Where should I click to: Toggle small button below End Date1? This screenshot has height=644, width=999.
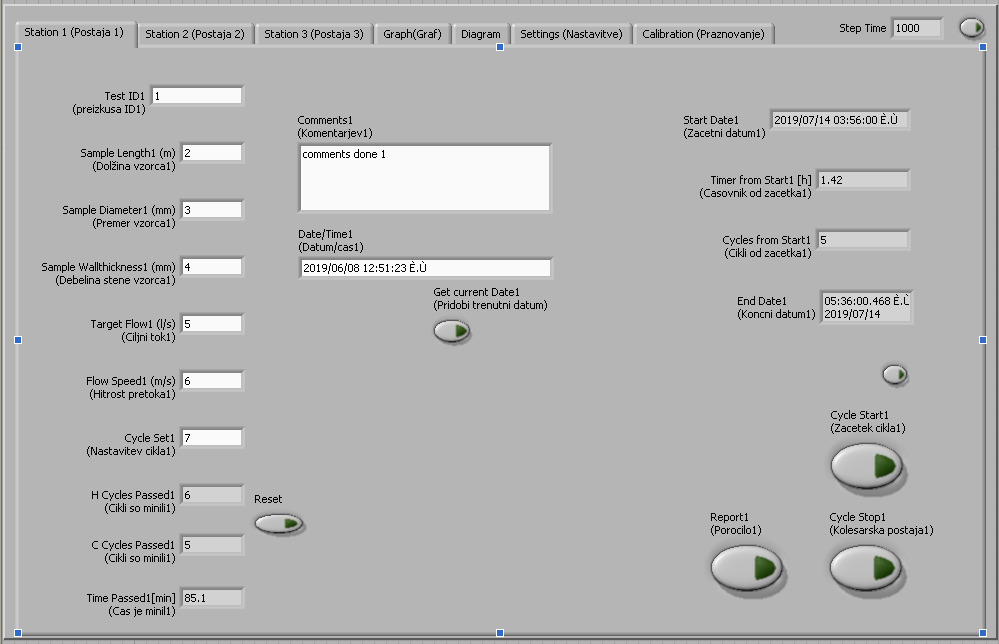[x=895, y=374]
